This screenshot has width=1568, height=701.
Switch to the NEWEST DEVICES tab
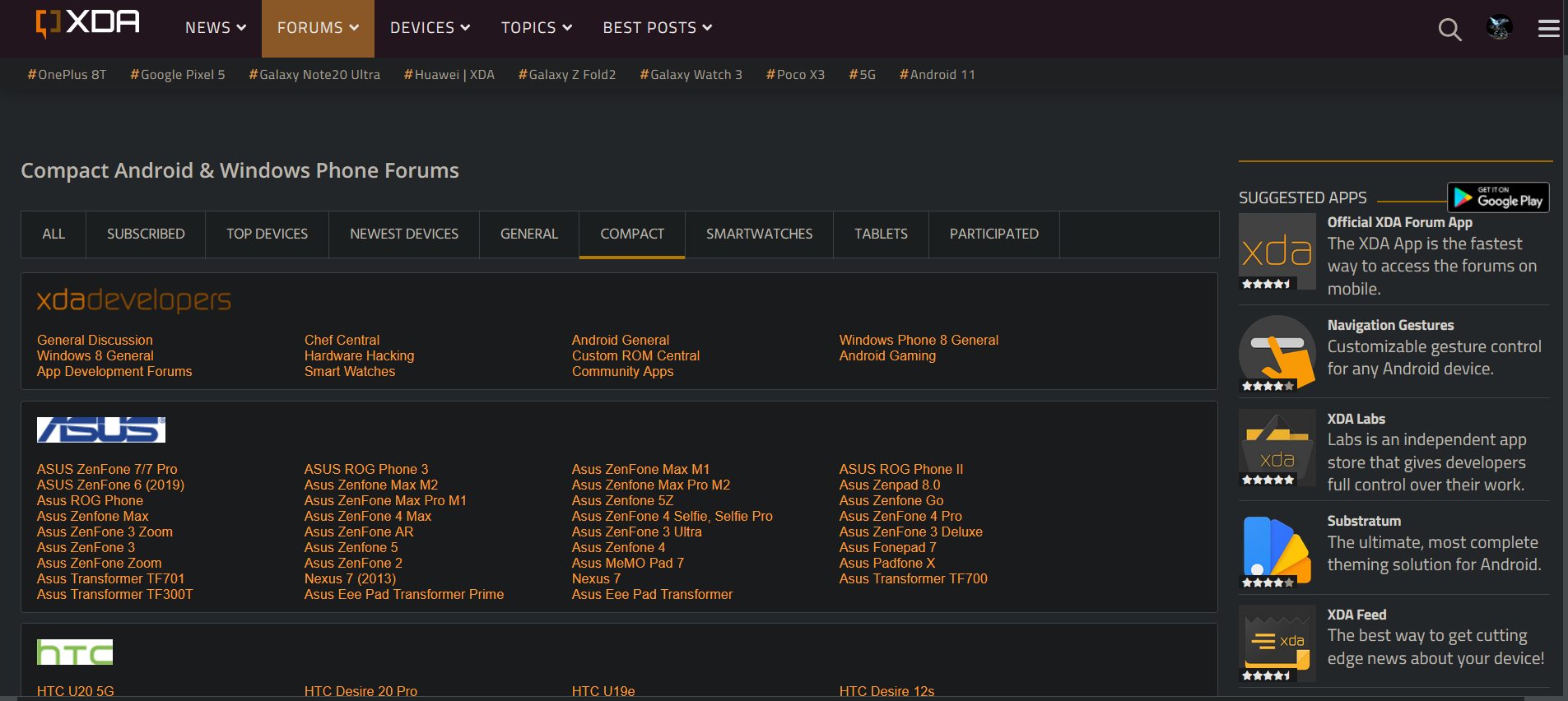tap(404, 234)
